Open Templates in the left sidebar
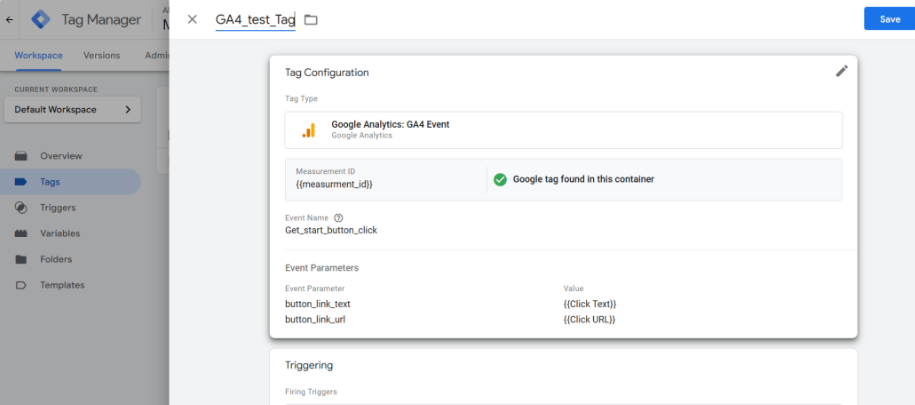Image resolution: width=915 pixels, height=405 pixels. click(x=62, y=285)
